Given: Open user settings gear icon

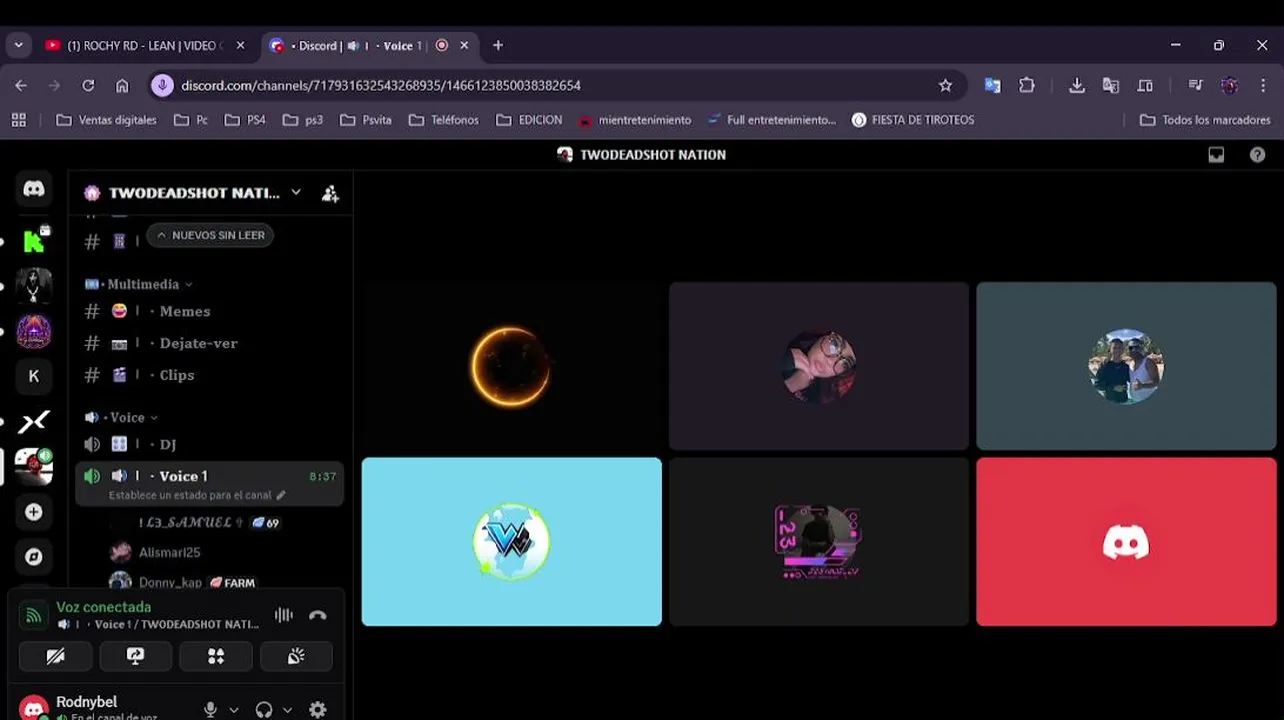Looking at the screenshot, I should pos(318,709).
